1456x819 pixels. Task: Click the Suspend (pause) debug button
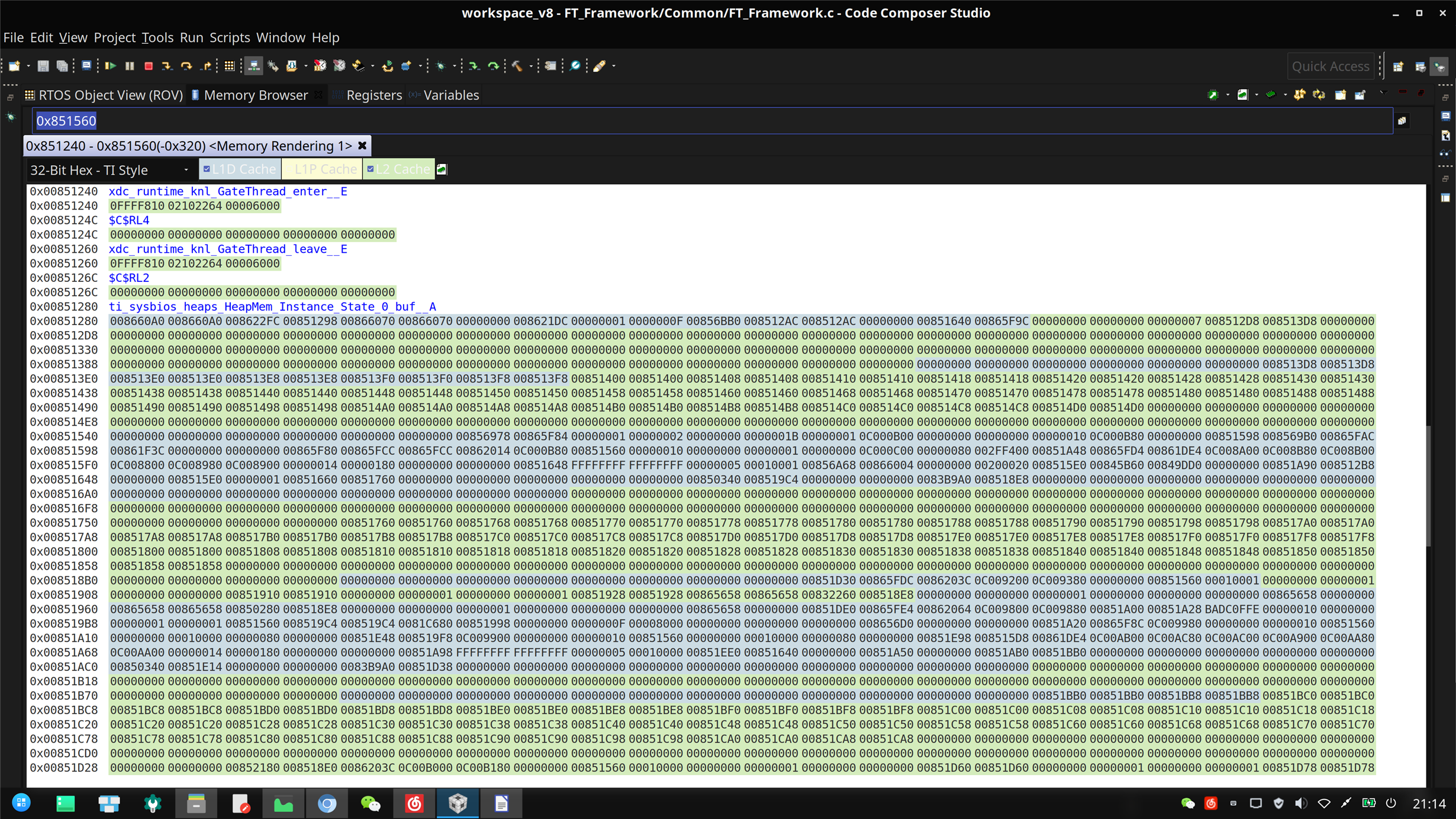(x=130, y=66)
